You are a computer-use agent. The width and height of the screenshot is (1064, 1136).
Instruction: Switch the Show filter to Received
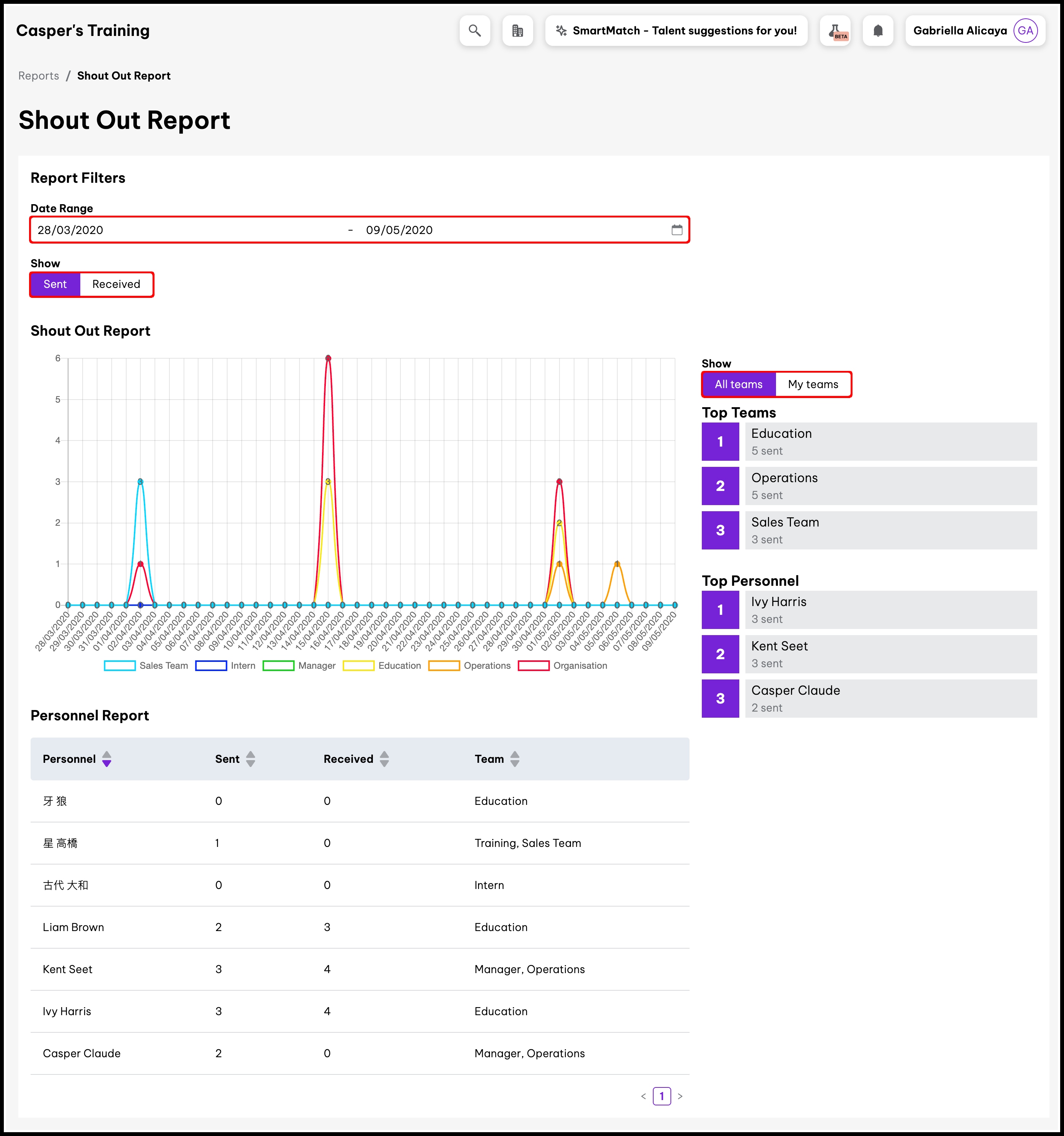(x=116, y=284)
